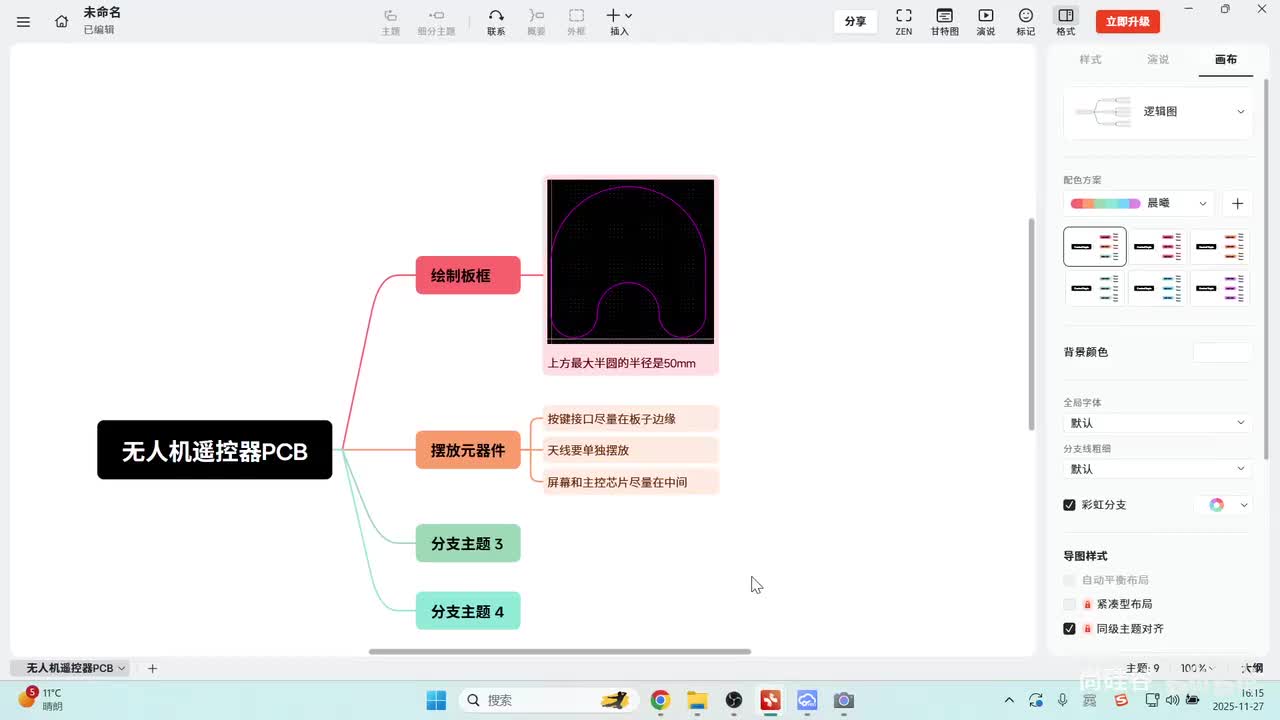Add a custom color scheme with plus

pos(1237,203)
